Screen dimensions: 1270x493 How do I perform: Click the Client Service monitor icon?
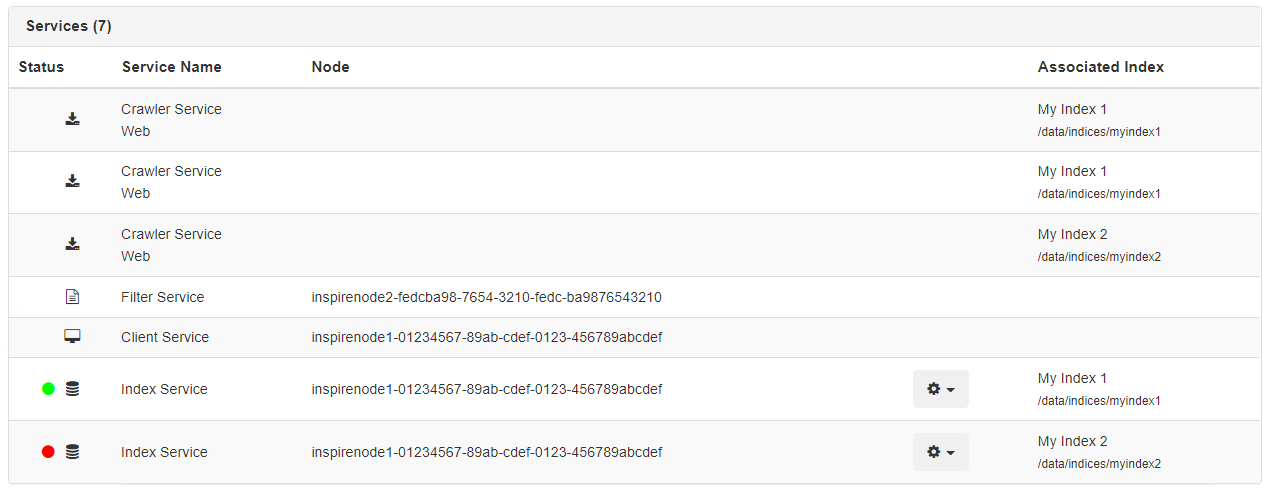(72, 337)
